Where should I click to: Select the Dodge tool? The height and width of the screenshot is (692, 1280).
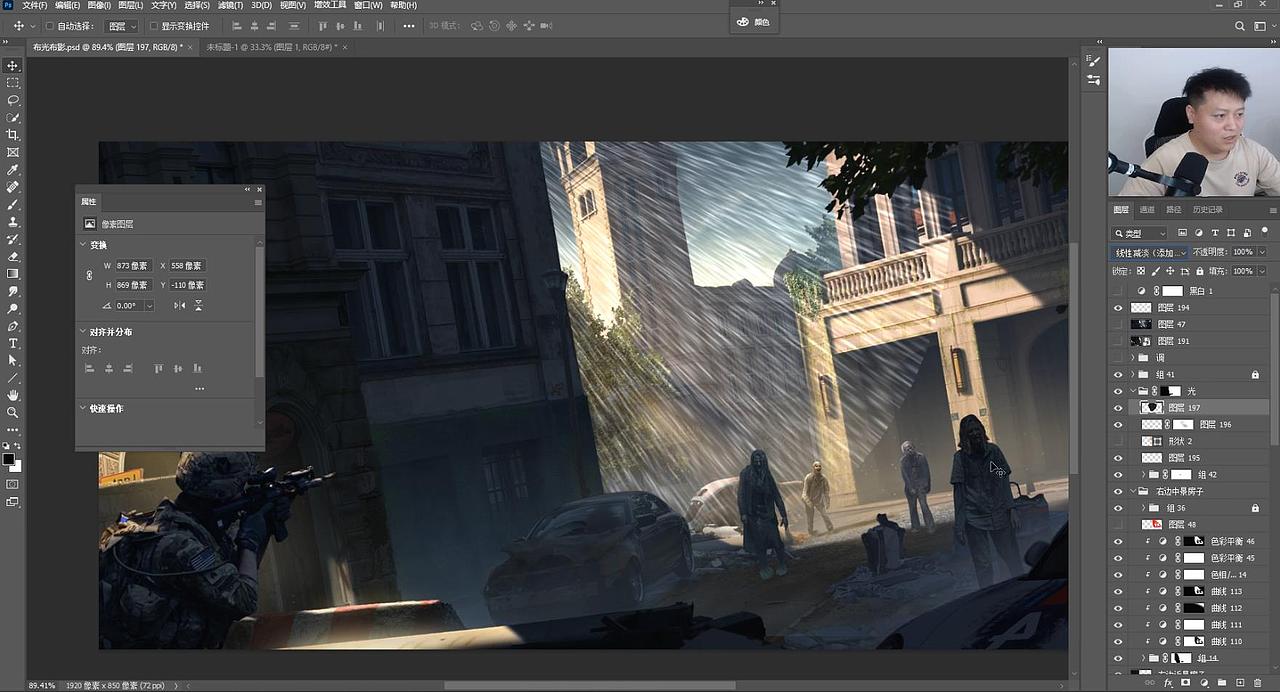13,308
